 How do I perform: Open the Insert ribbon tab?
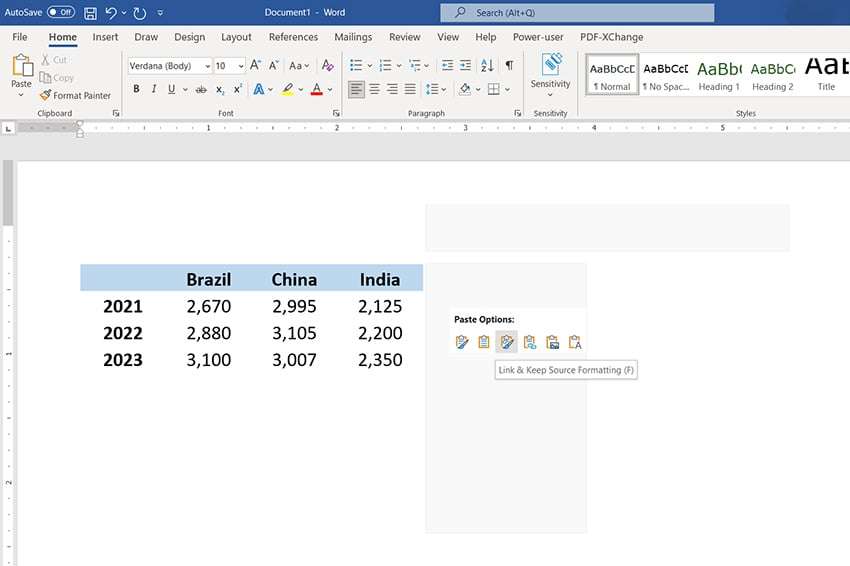pos(105,37)
